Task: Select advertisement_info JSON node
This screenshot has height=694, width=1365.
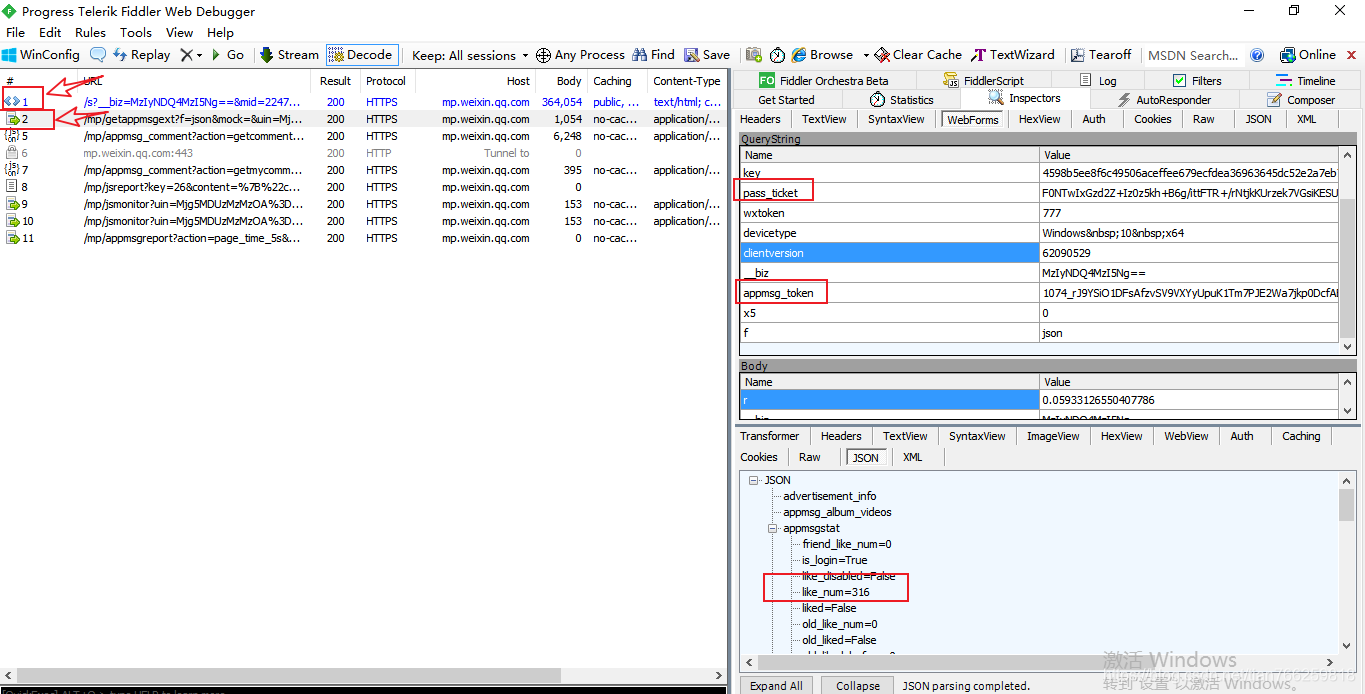Action: click(830, 496)
